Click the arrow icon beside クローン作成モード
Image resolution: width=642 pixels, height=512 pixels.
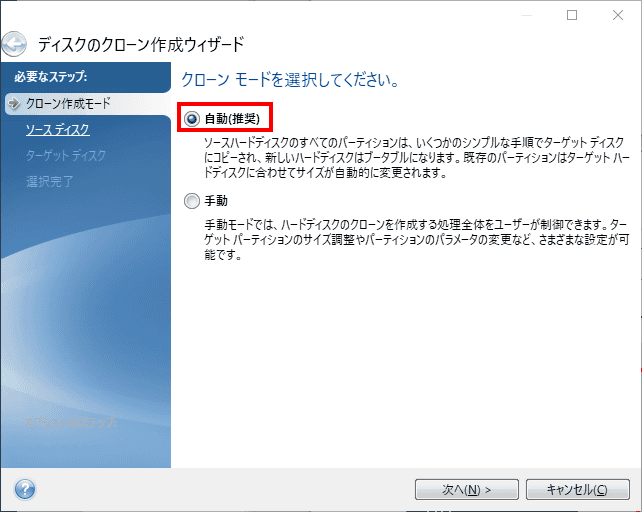(x=15, y=104)
